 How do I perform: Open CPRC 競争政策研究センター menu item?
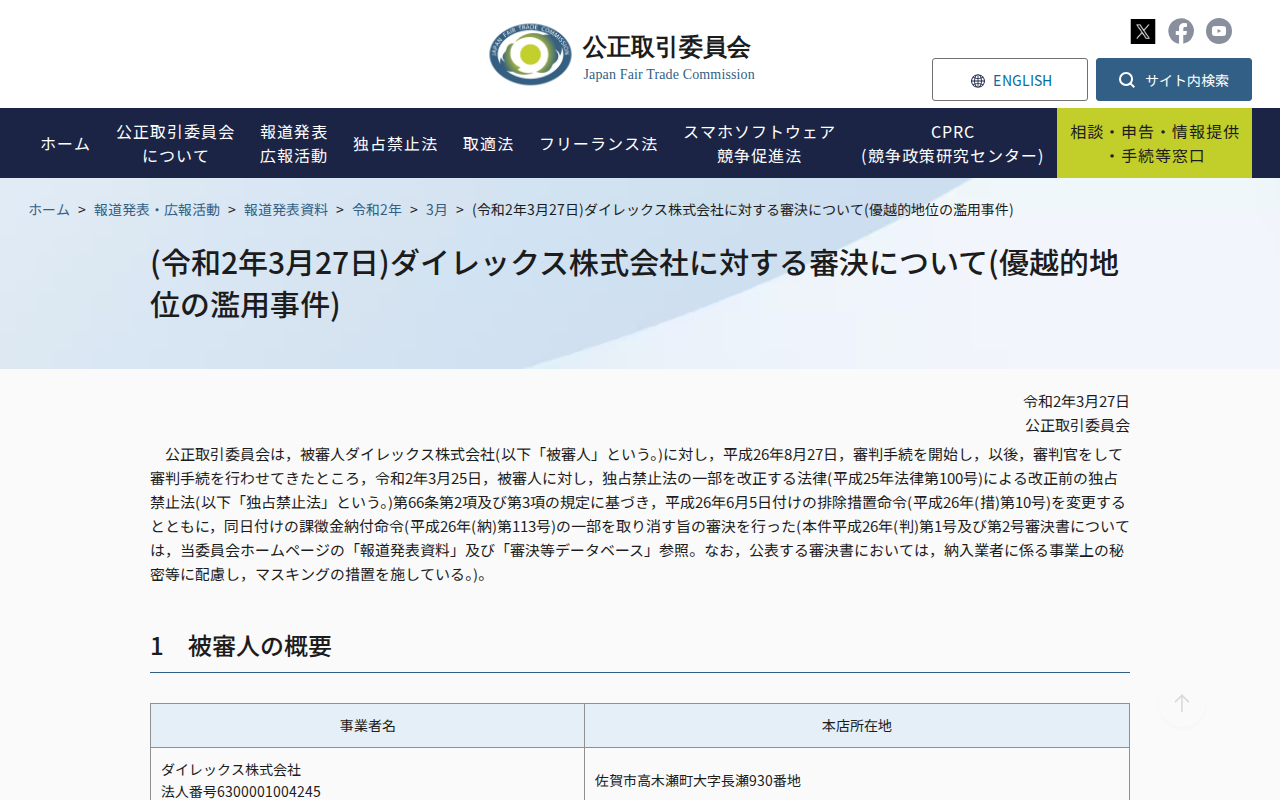952,144
